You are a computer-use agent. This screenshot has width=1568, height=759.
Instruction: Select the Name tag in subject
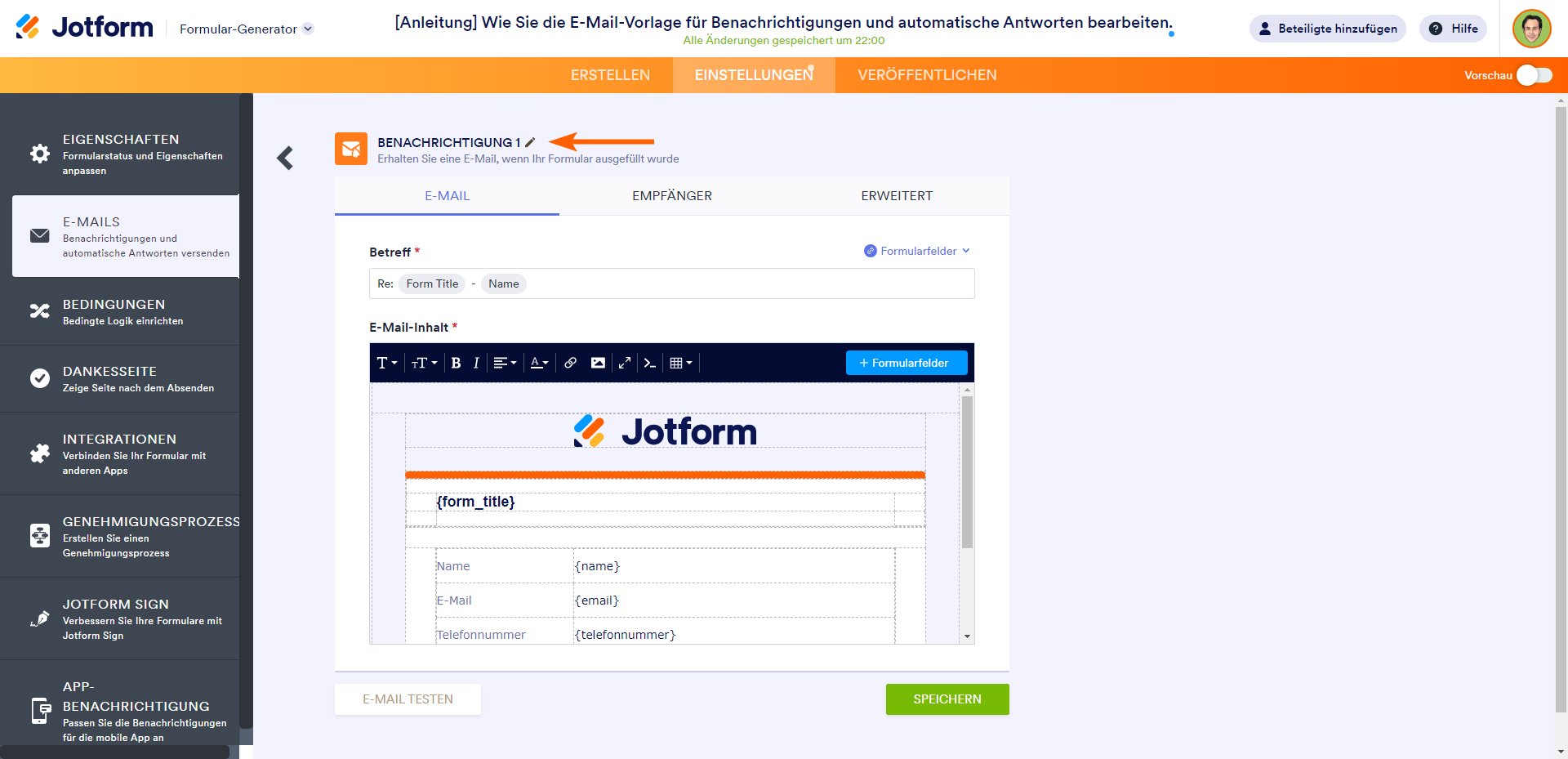tap(504, 284)
